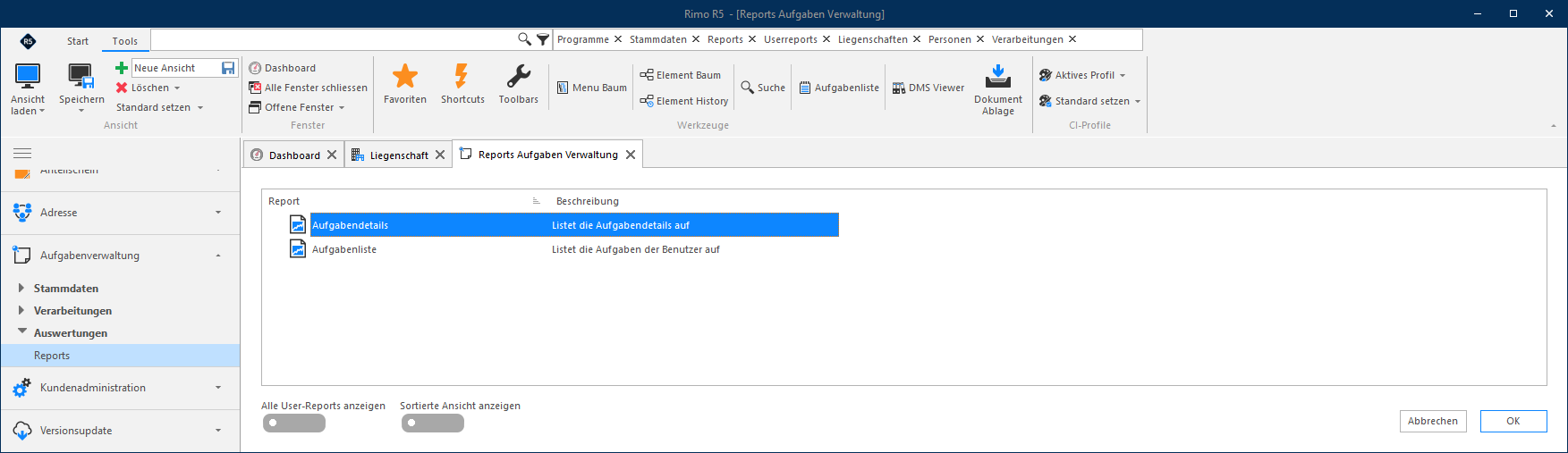Viewport: 1568px width, 453px height.
Task: Sort by the Beschreibung column header
Action: point(587,201)
